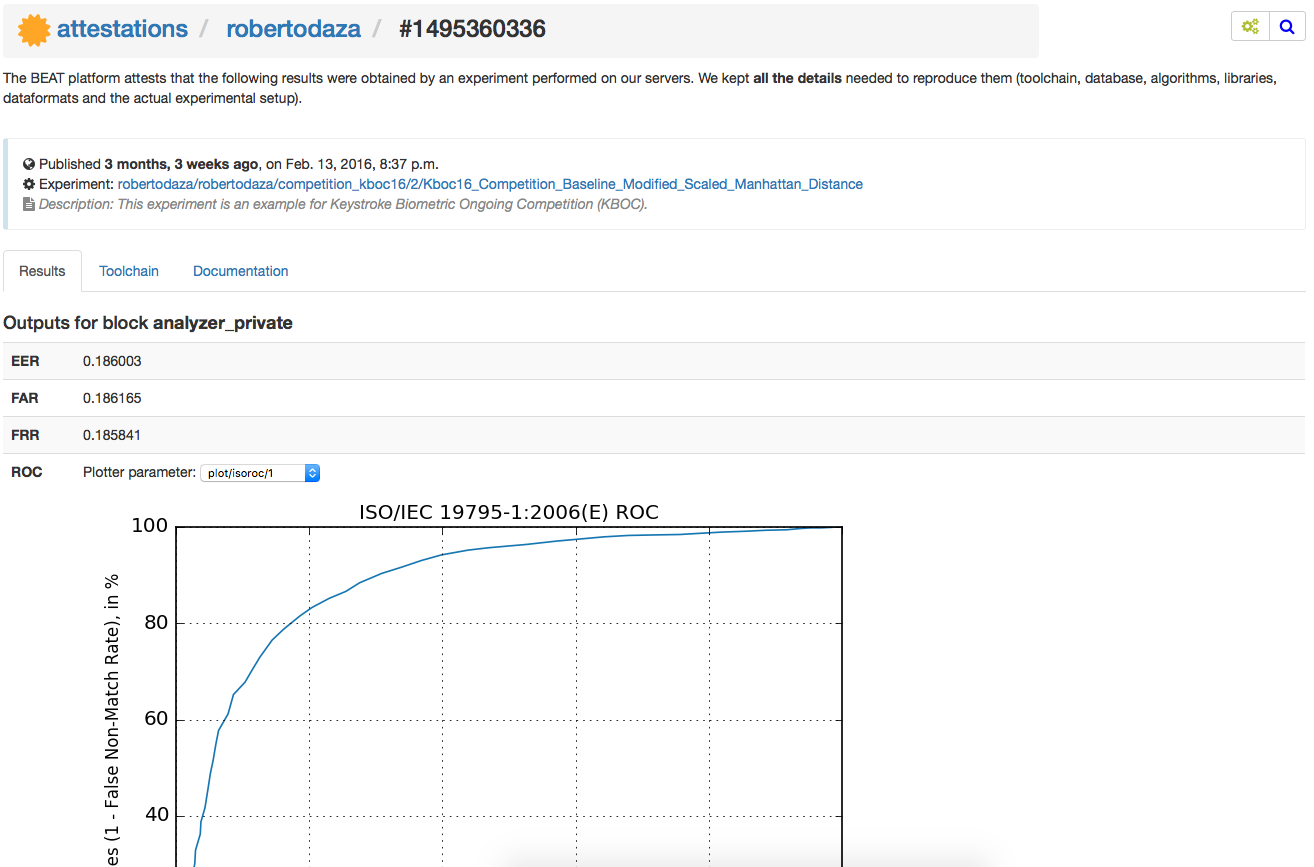Click the globe icon beside Published
This screenshot has width=1314, height=867.
click(x=29, y=164)
